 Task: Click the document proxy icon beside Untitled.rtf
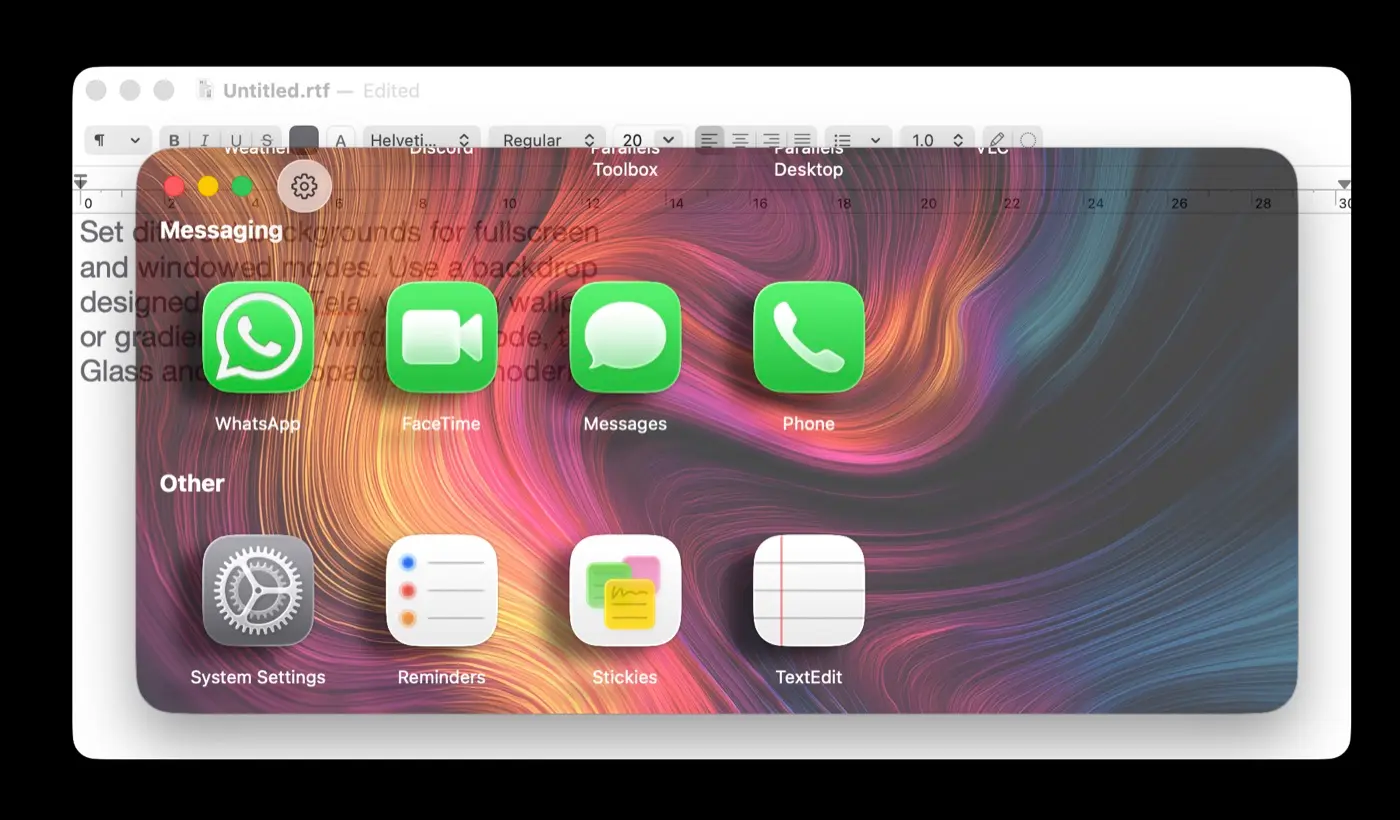[x=206, y=90]
